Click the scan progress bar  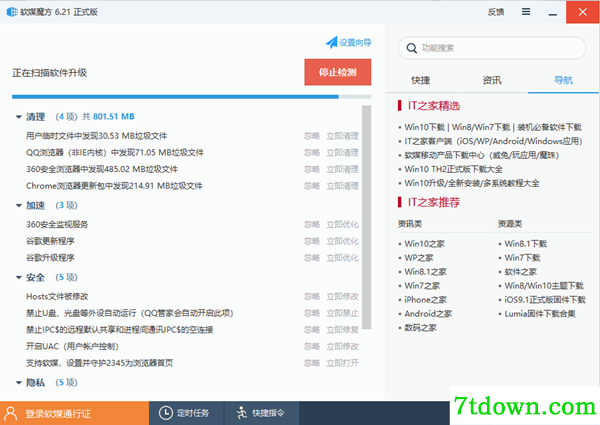[191, 97]
